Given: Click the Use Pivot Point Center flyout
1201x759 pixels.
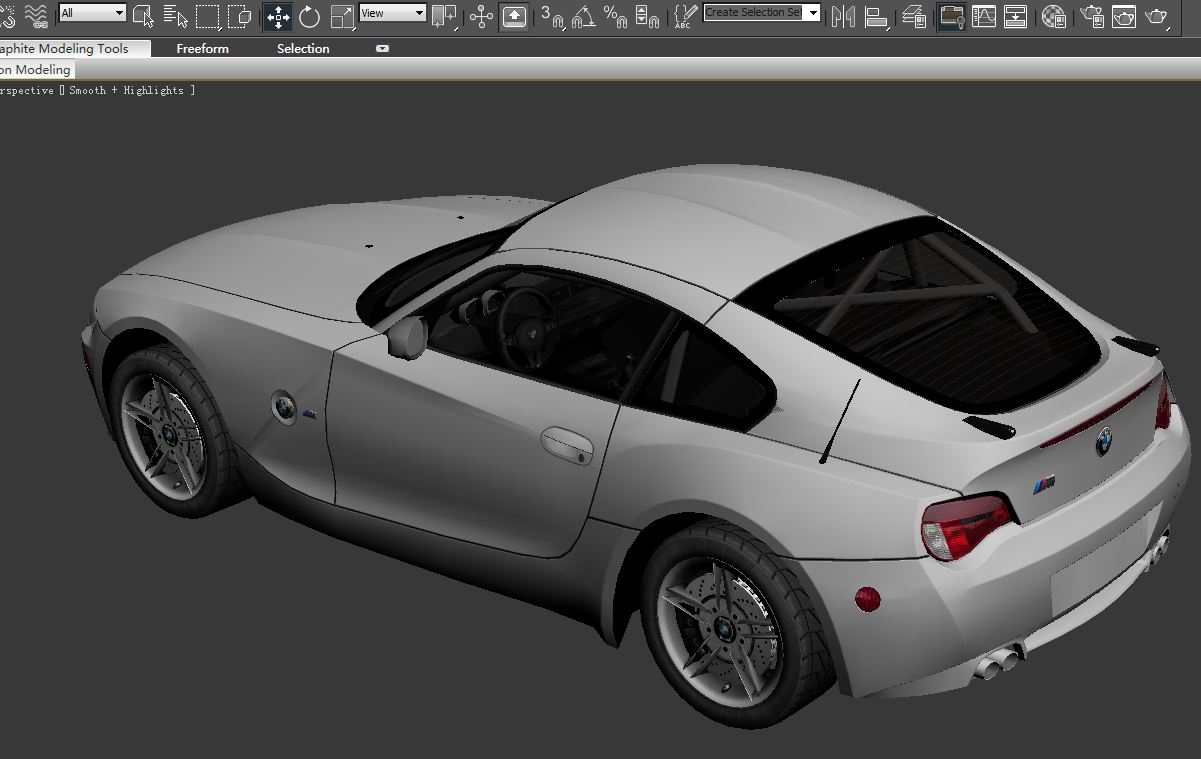Looking at the screenshot, I should click(x=443, y=16).
